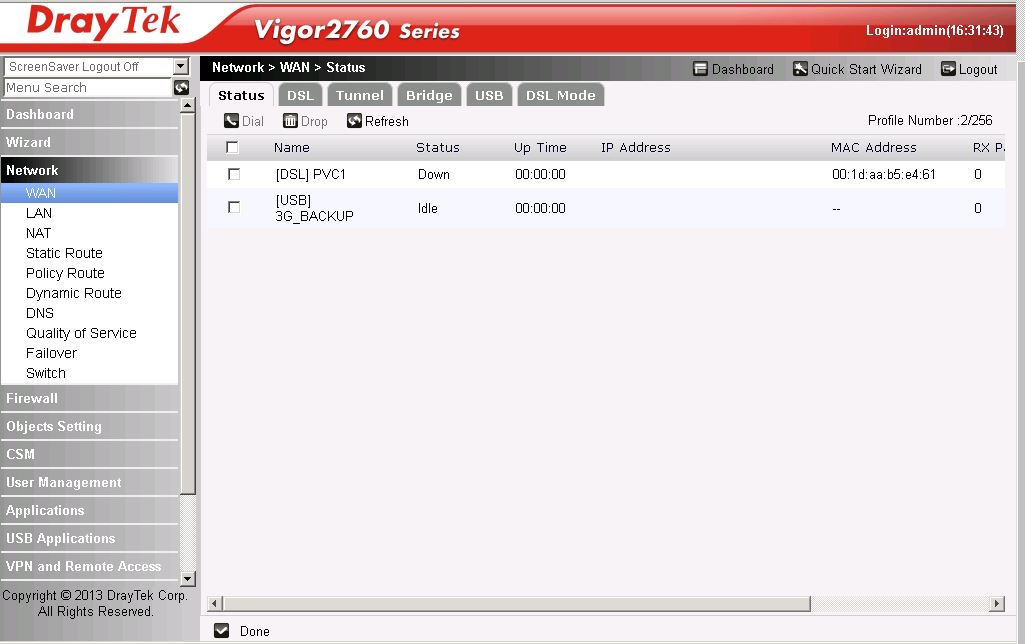Viewport: 1025px width, 644px height.
Task: Click the status icon beside Done
Action: point(222,631)
